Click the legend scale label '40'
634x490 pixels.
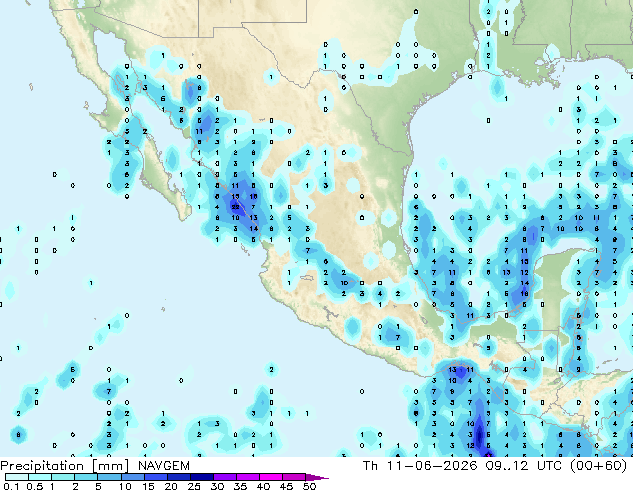[x=263, y=486]
